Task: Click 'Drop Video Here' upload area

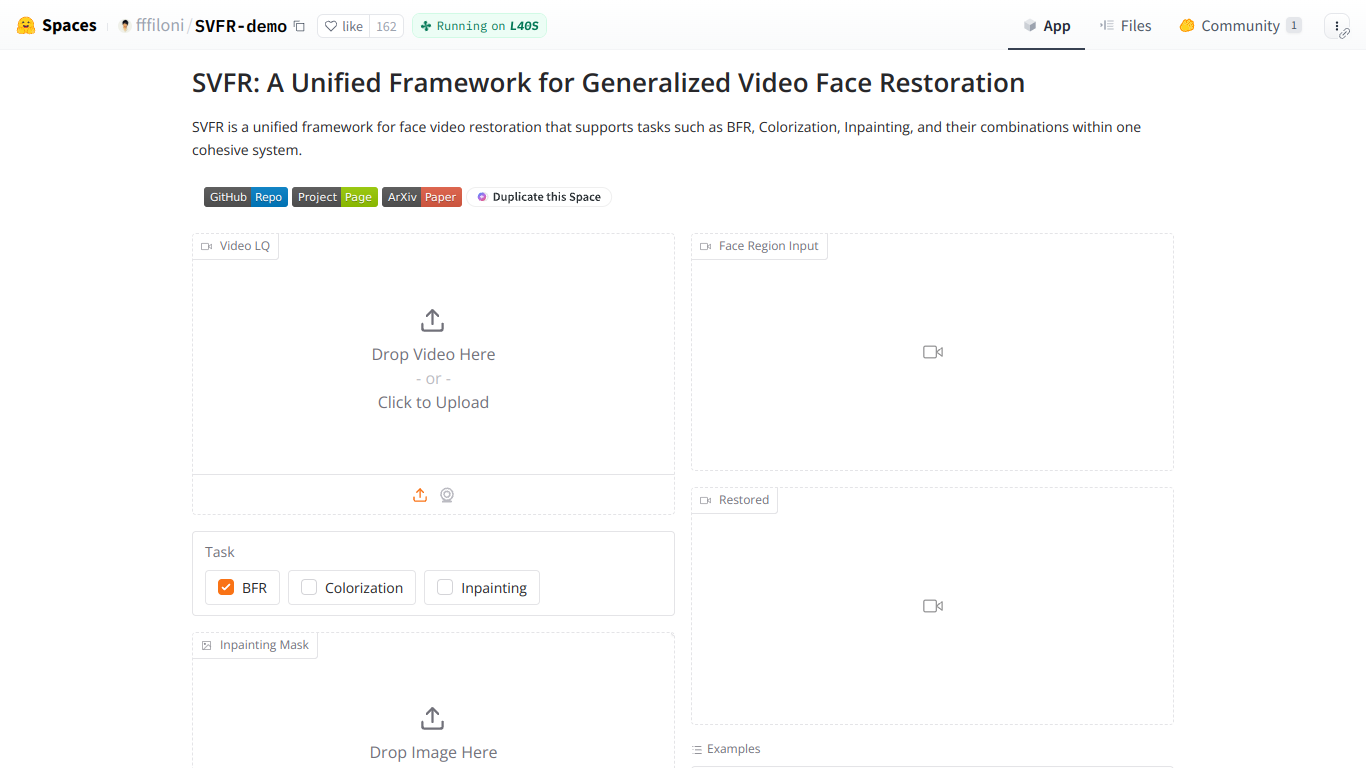Action: tap(433, 354)
